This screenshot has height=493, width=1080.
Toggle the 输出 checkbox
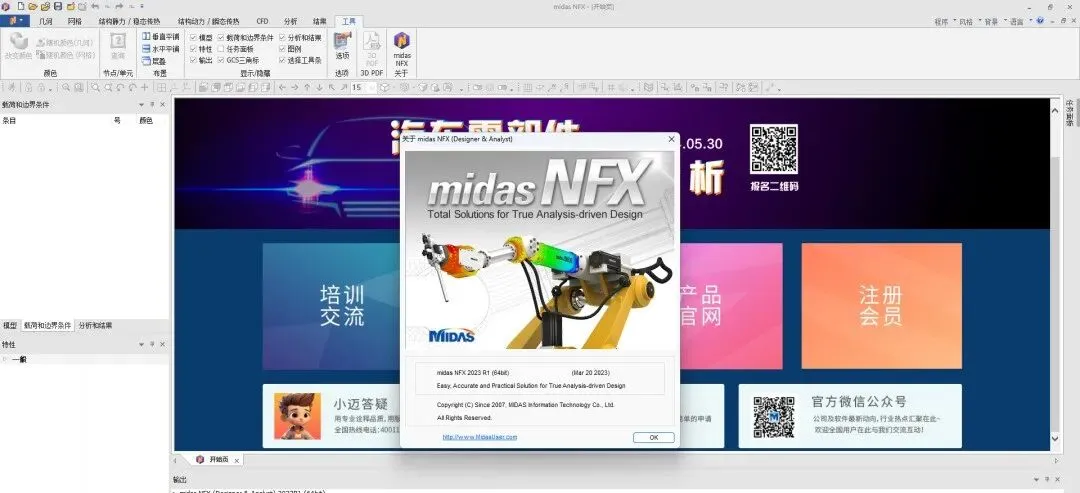click(193, 60)
